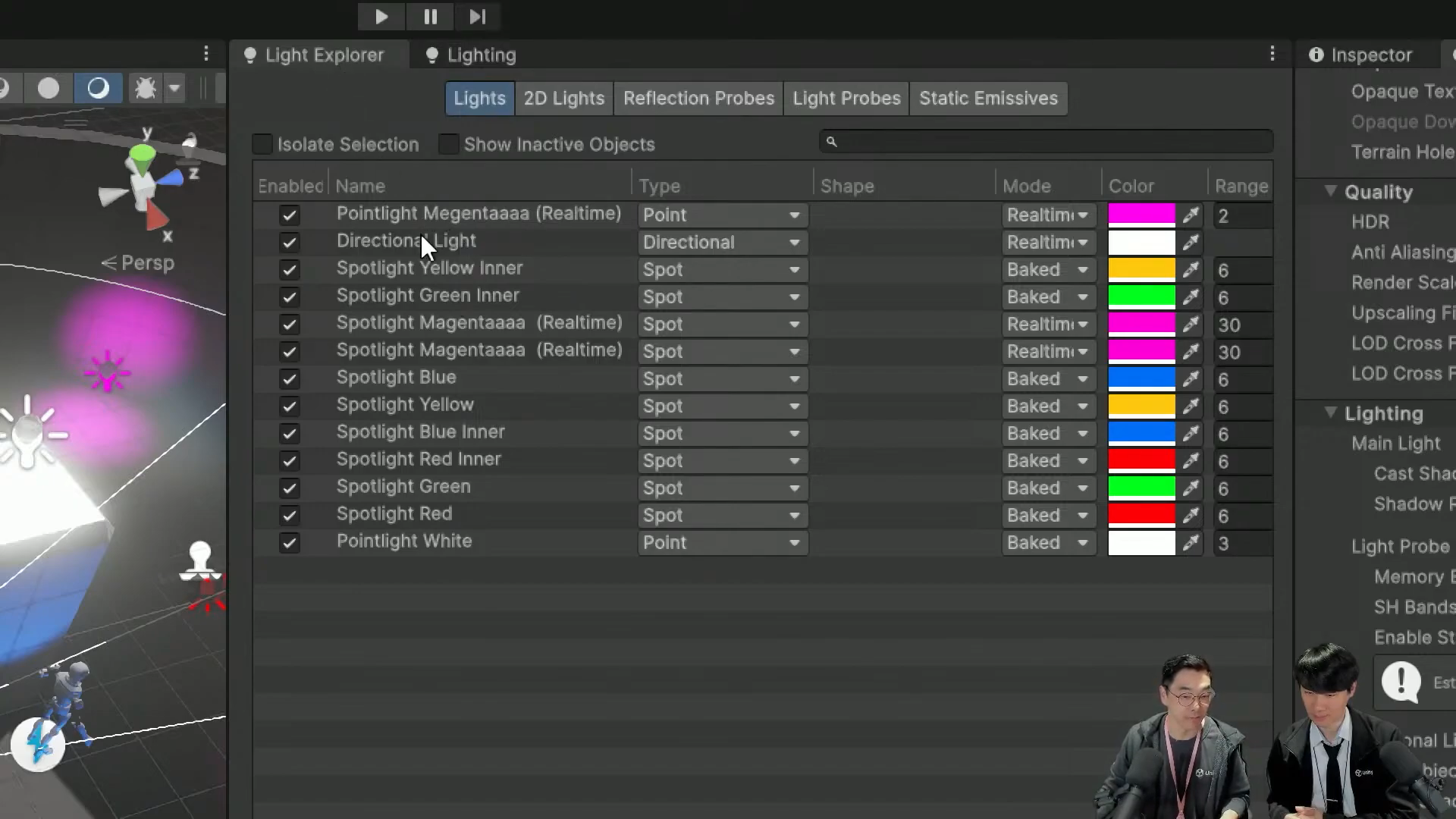The width and height of the screenshot is (1456, 819).
Task: Click the pink point light gizmo in scene
Action: click(107, 372)
